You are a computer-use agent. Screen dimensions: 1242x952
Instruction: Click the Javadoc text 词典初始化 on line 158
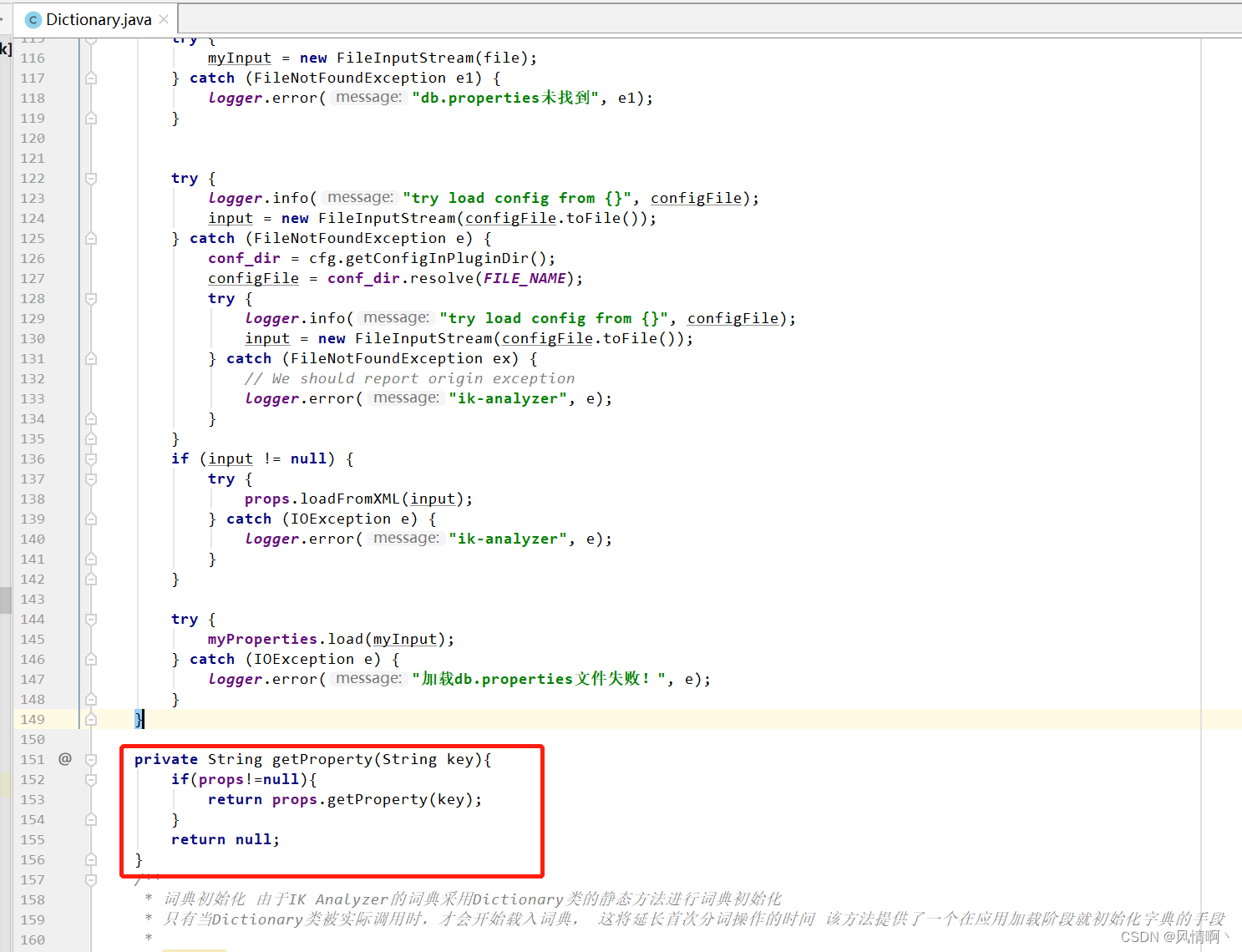pos(205,899)
